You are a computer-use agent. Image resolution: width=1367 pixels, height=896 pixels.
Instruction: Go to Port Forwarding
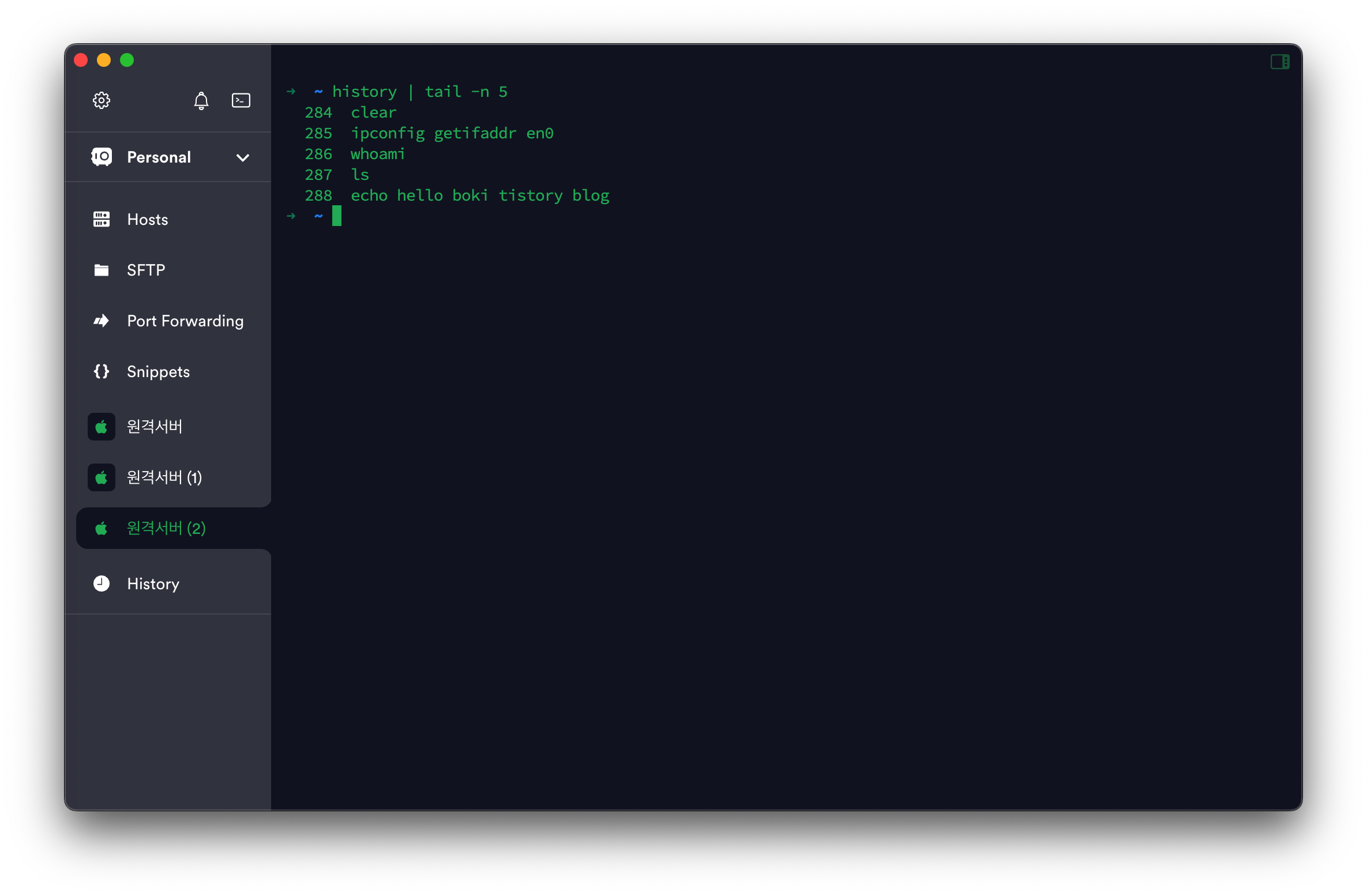[185, 321]
